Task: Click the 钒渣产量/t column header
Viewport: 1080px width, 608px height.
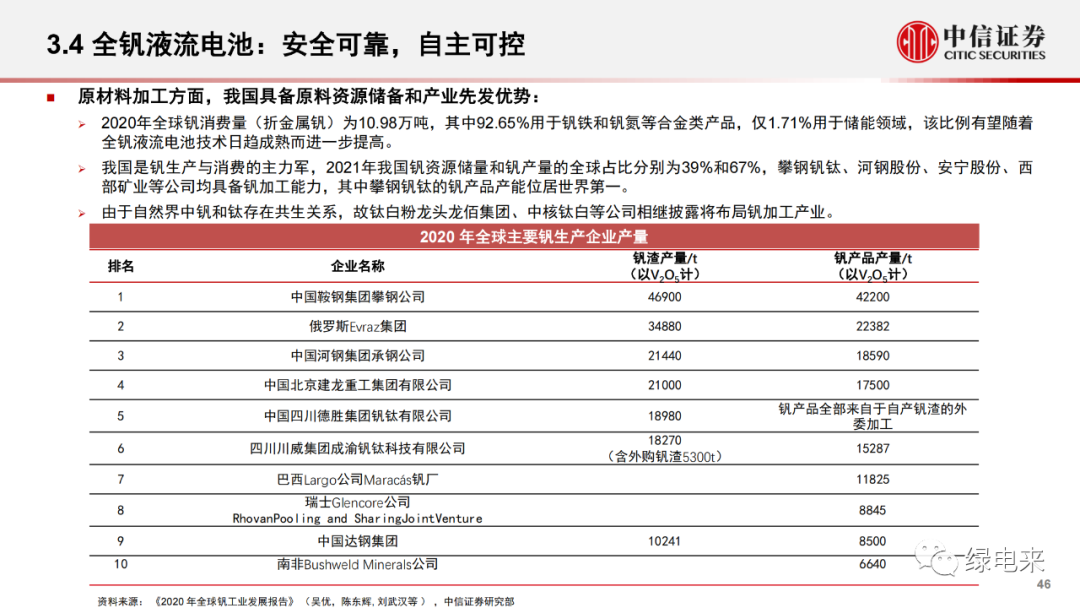Action: click(665, 266)
